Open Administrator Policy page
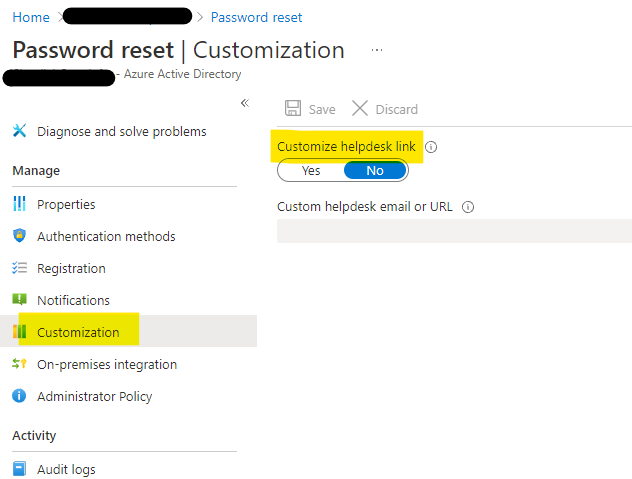This screenshot has height=479, width=632. click(x=95, y=397)
